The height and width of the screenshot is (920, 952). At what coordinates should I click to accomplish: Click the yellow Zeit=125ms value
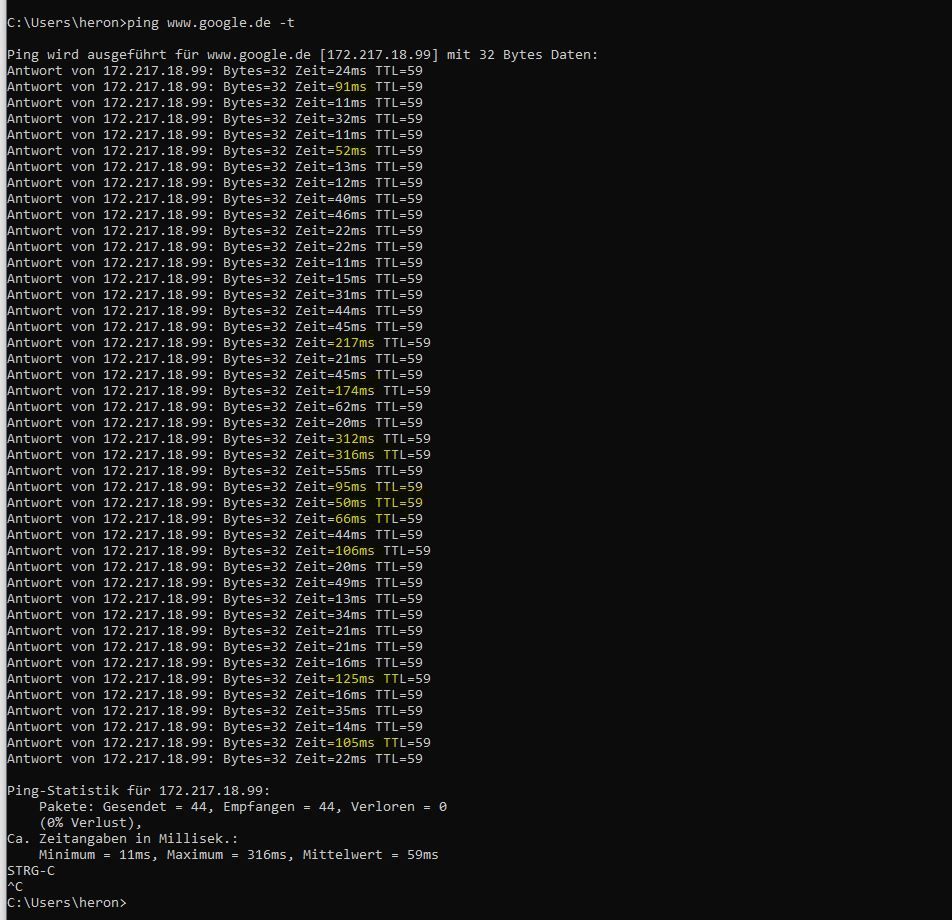coord(335,679)
